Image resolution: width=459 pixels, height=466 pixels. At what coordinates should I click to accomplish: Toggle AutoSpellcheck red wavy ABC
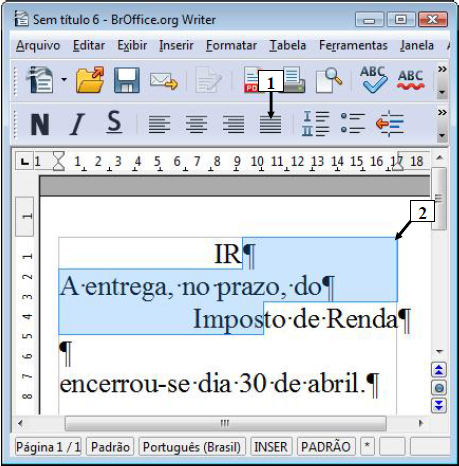(x=411, y=80)
